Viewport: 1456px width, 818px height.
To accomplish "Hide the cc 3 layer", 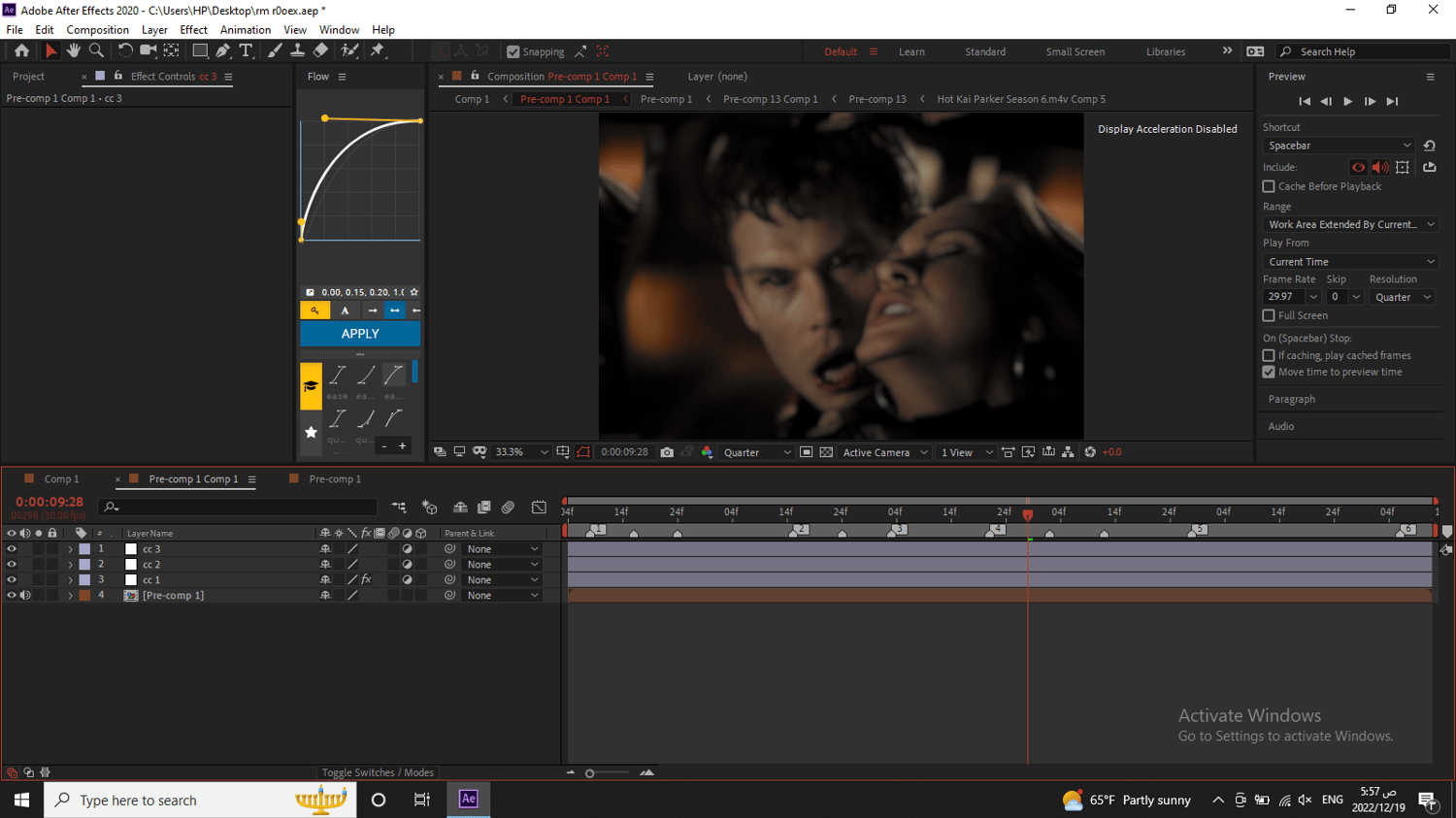I will pos(12,549).
